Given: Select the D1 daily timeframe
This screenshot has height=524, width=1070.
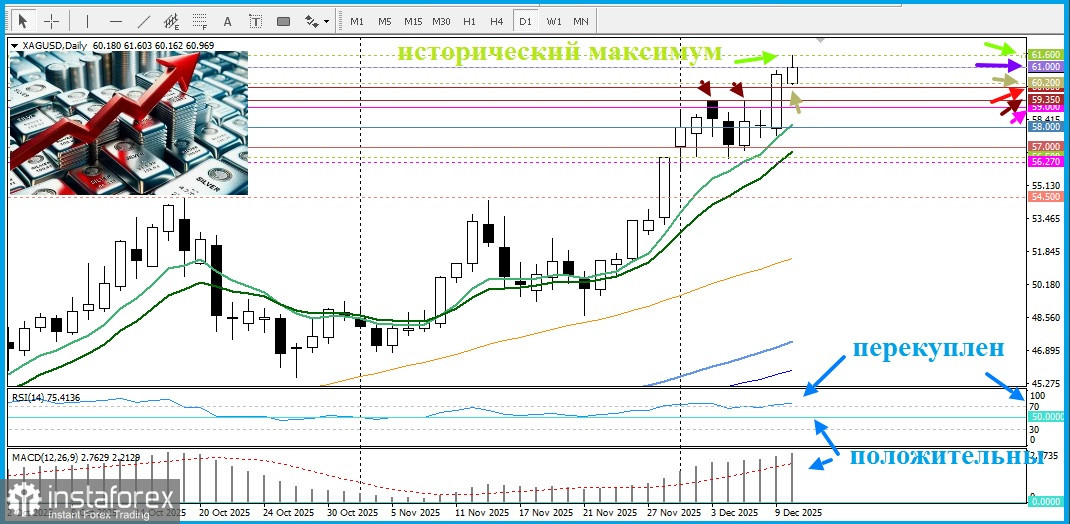Looking at the screenshot, I should coord(525,21).
